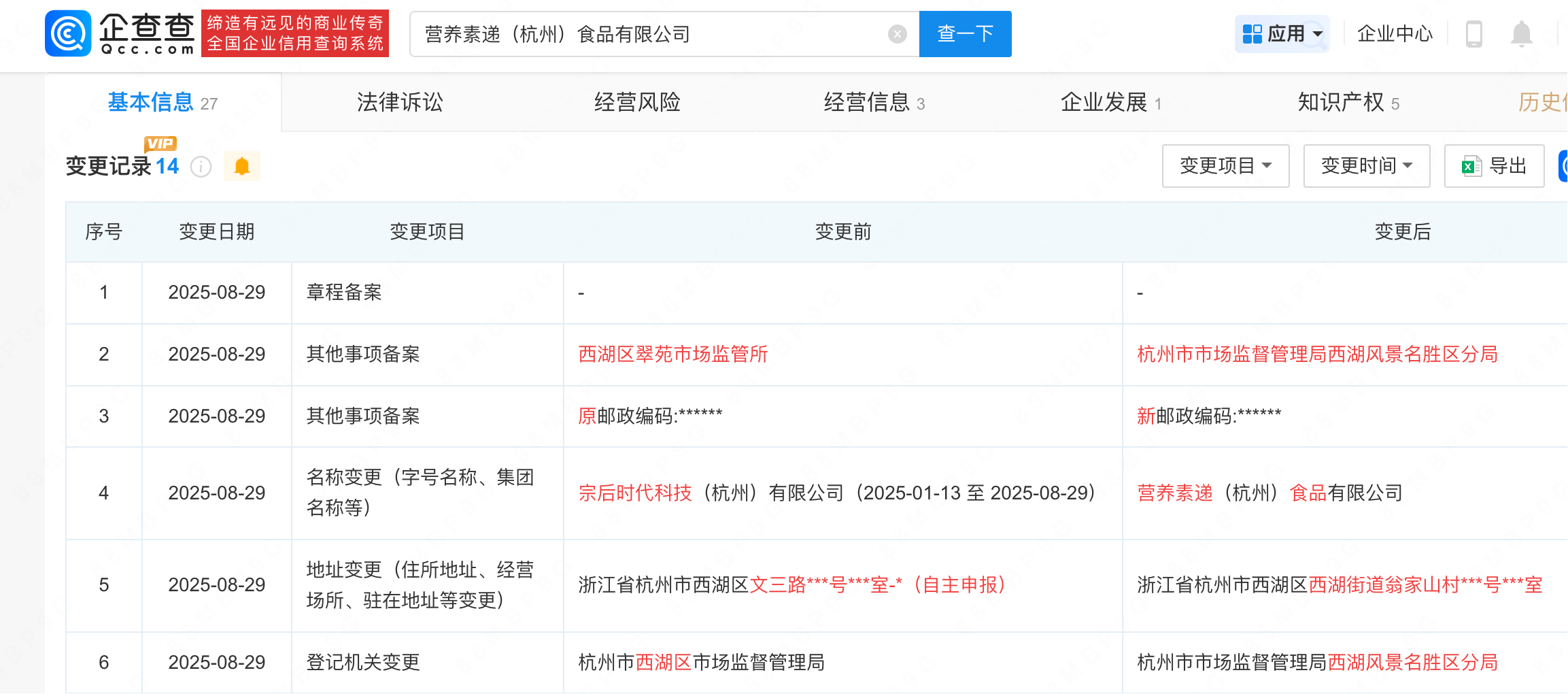The width and height of the screenshot is (1568, 694).
Task: Click 名称变更 item in row 4
Action: point(420,493)
